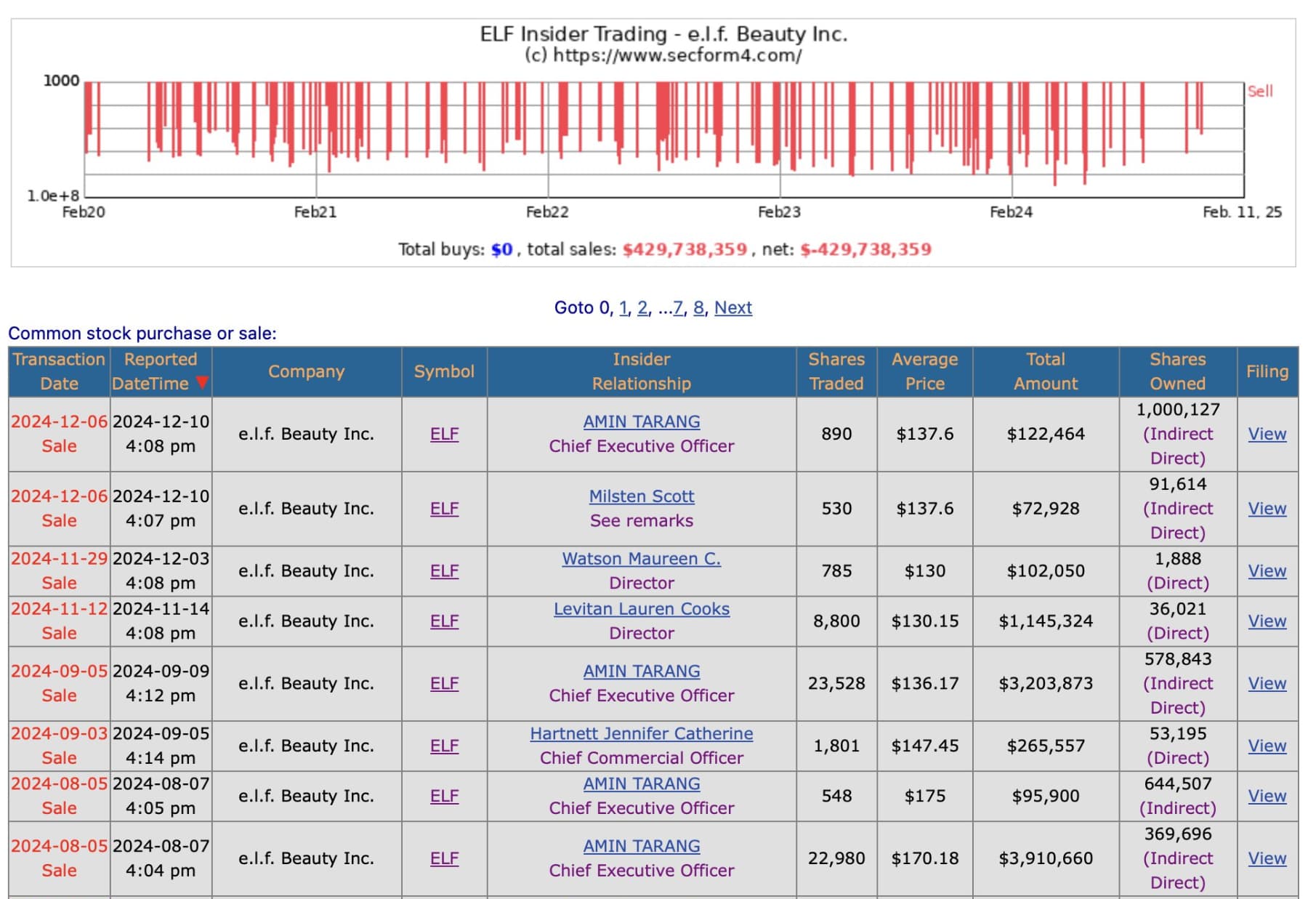The image size is (1316, 899).
Task: Sort by Transaction Date column header
Action: point(59,371)
